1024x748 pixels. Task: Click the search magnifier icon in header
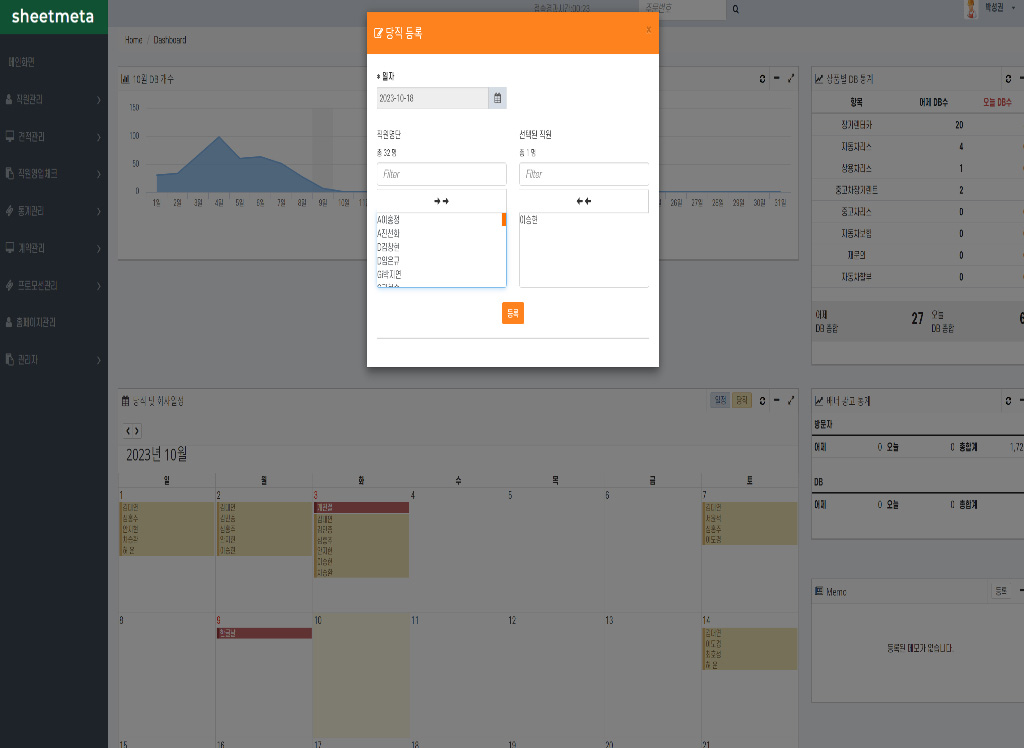[x=736, y=9]
